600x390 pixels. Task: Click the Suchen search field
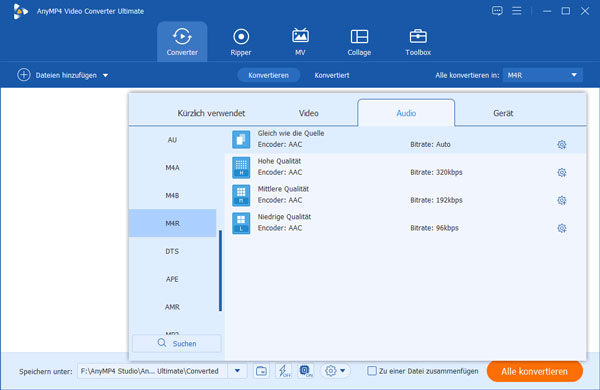tap(177, 343)
